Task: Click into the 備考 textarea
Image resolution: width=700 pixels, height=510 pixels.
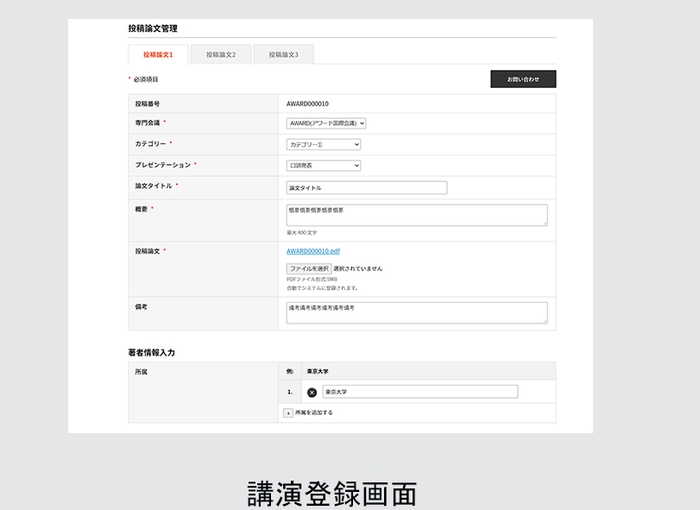Action: pyautogui.click(x=415, y=312)
